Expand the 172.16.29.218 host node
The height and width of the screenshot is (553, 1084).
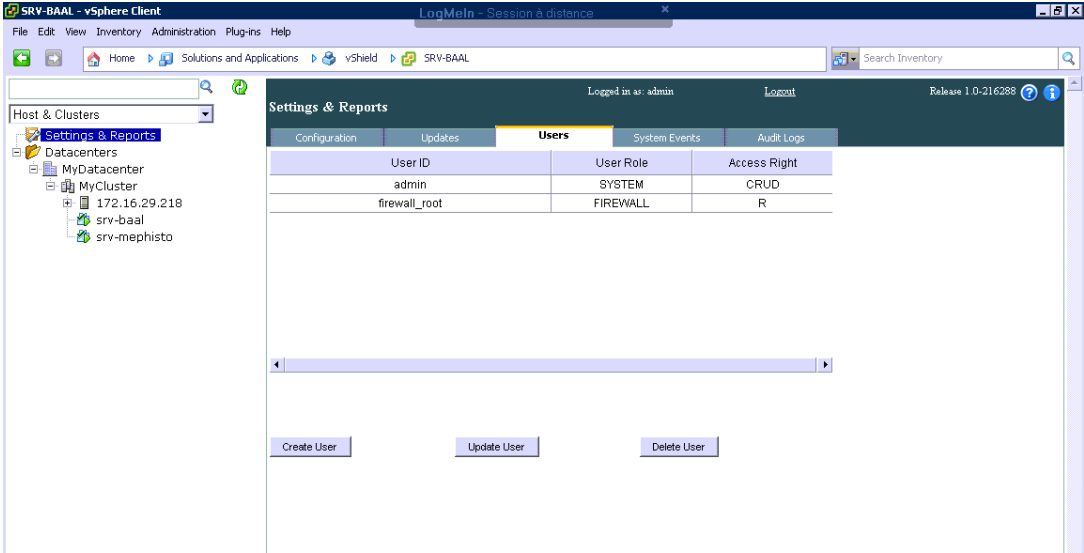67,203
